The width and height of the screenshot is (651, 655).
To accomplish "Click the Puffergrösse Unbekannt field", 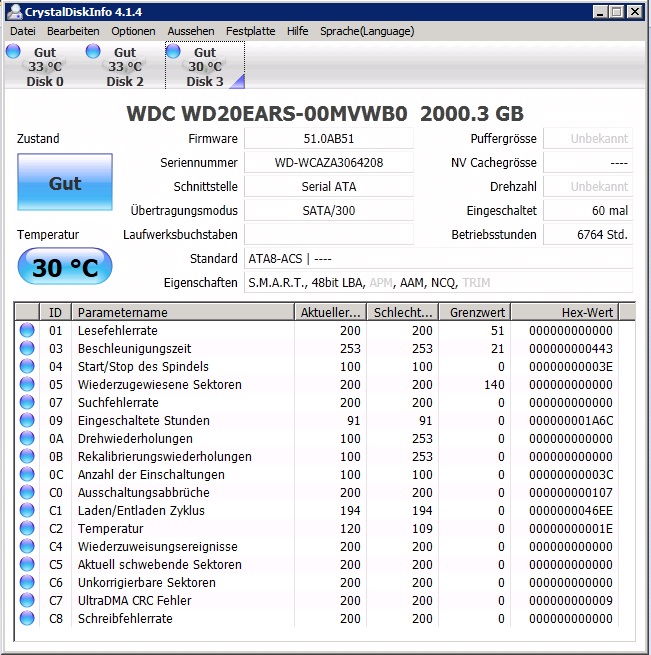I will point(588,139).
